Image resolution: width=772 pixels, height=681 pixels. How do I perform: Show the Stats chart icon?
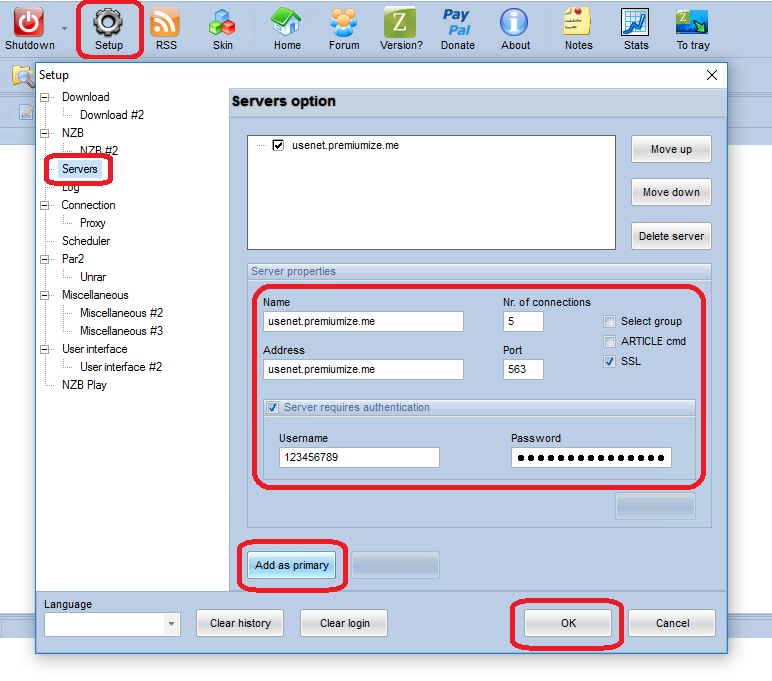pyautogui.click(x=635, y=22)
